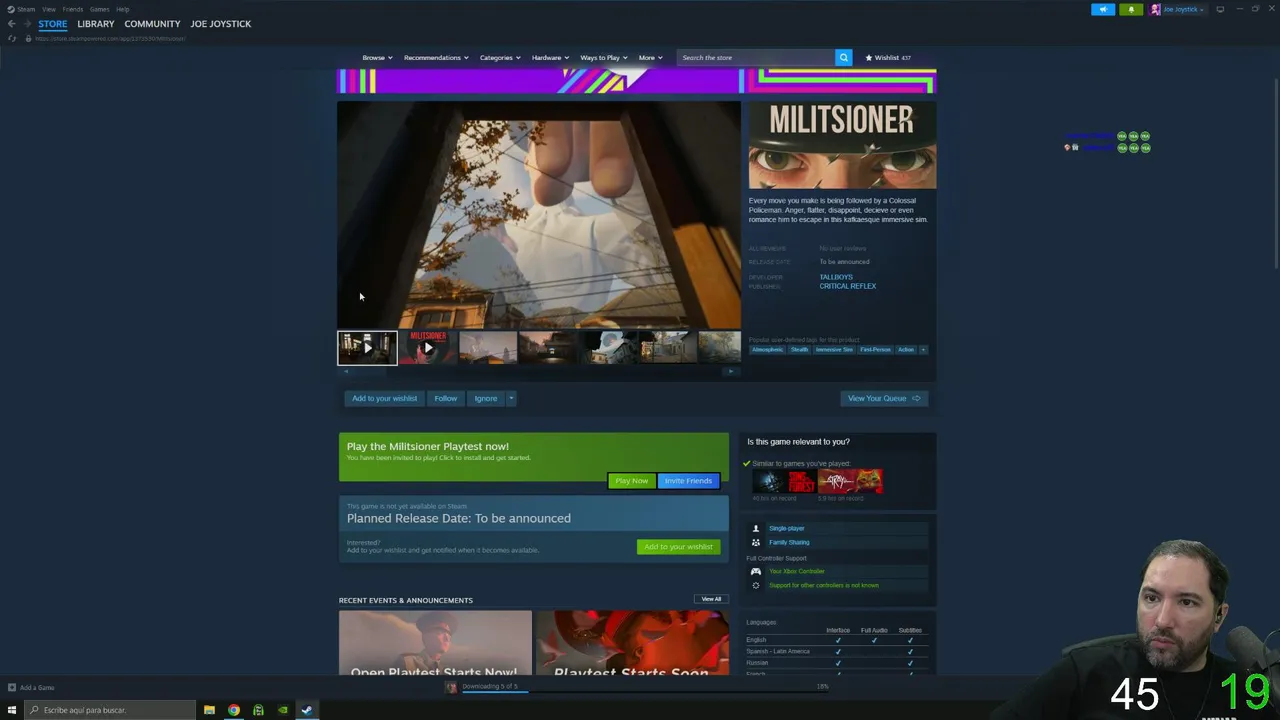The image size is (1280, 720).
Task: Open the TALLBOYS developer link
Action: (836, 277)
